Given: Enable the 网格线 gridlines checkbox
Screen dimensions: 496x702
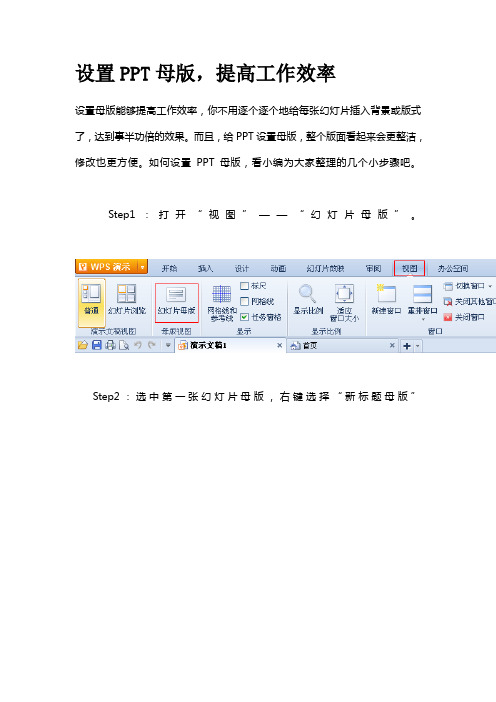Looking at the screenshot, I should (244, 301).
